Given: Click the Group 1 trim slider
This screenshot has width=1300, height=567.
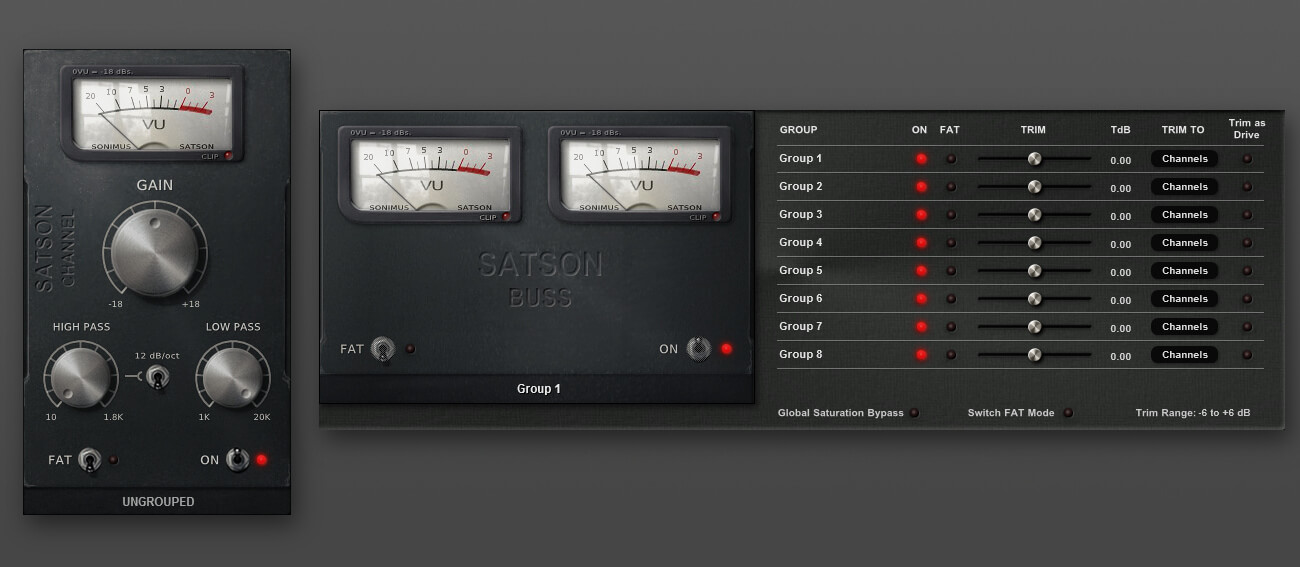Looking at the screenshot, I should [1034, 159].
